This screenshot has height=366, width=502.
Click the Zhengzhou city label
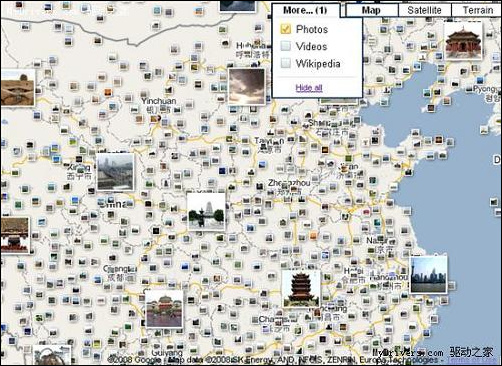coord(289,183)
